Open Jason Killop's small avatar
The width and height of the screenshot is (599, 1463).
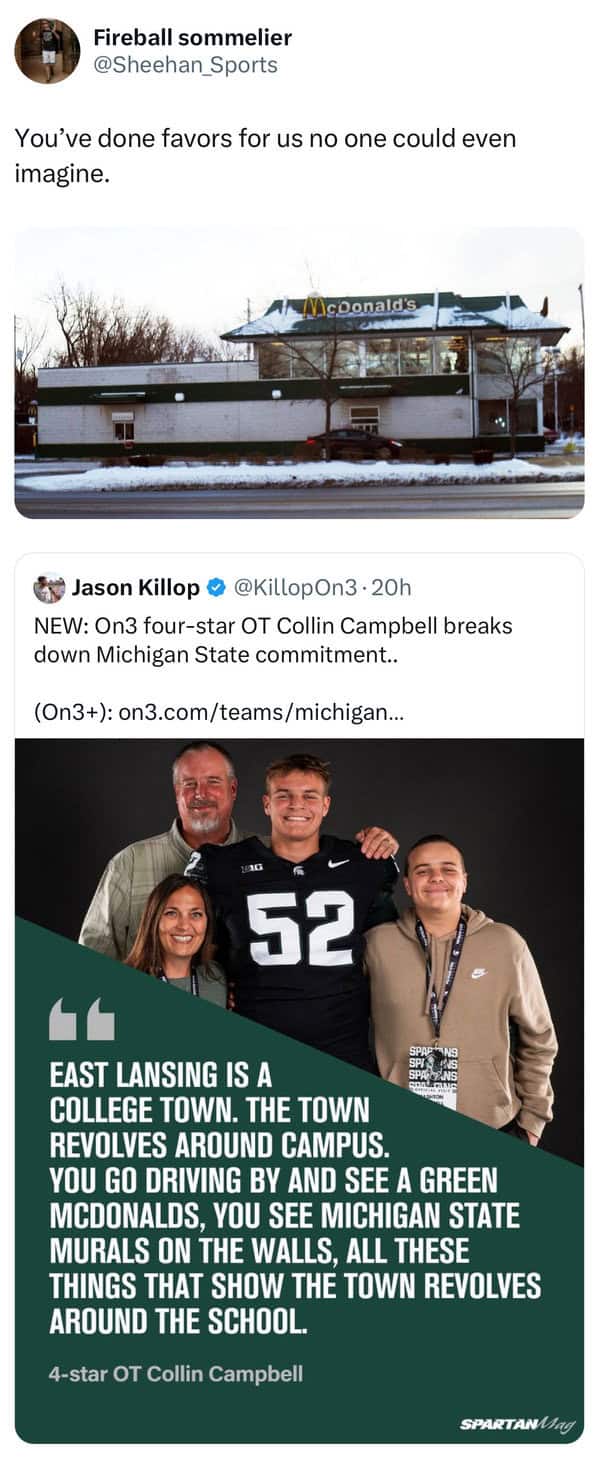[49, 588]
